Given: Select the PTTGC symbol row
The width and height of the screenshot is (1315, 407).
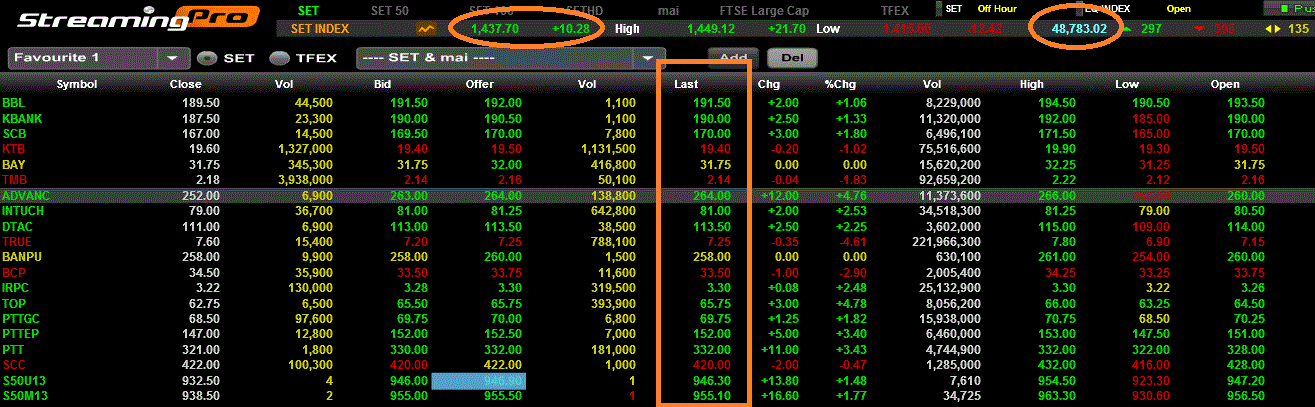Looking at the screenshot, I should click(657, 318).
